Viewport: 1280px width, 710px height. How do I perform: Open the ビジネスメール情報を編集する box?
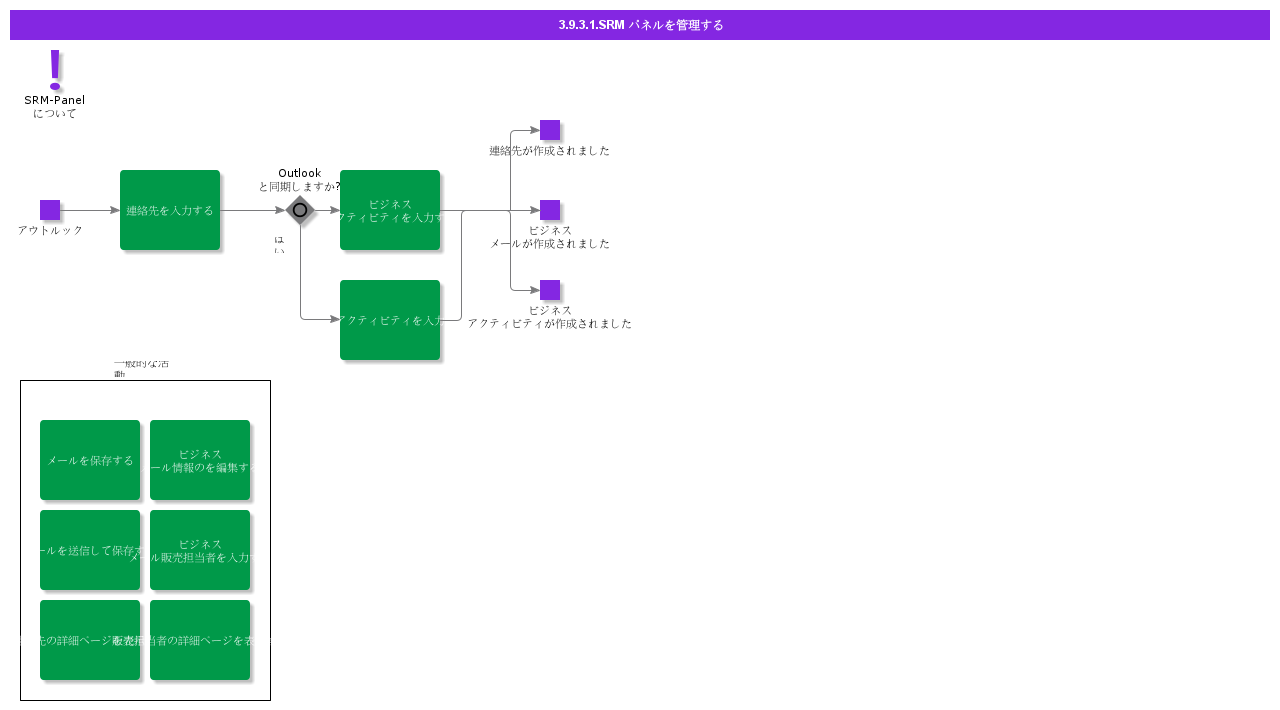[200, 460]
